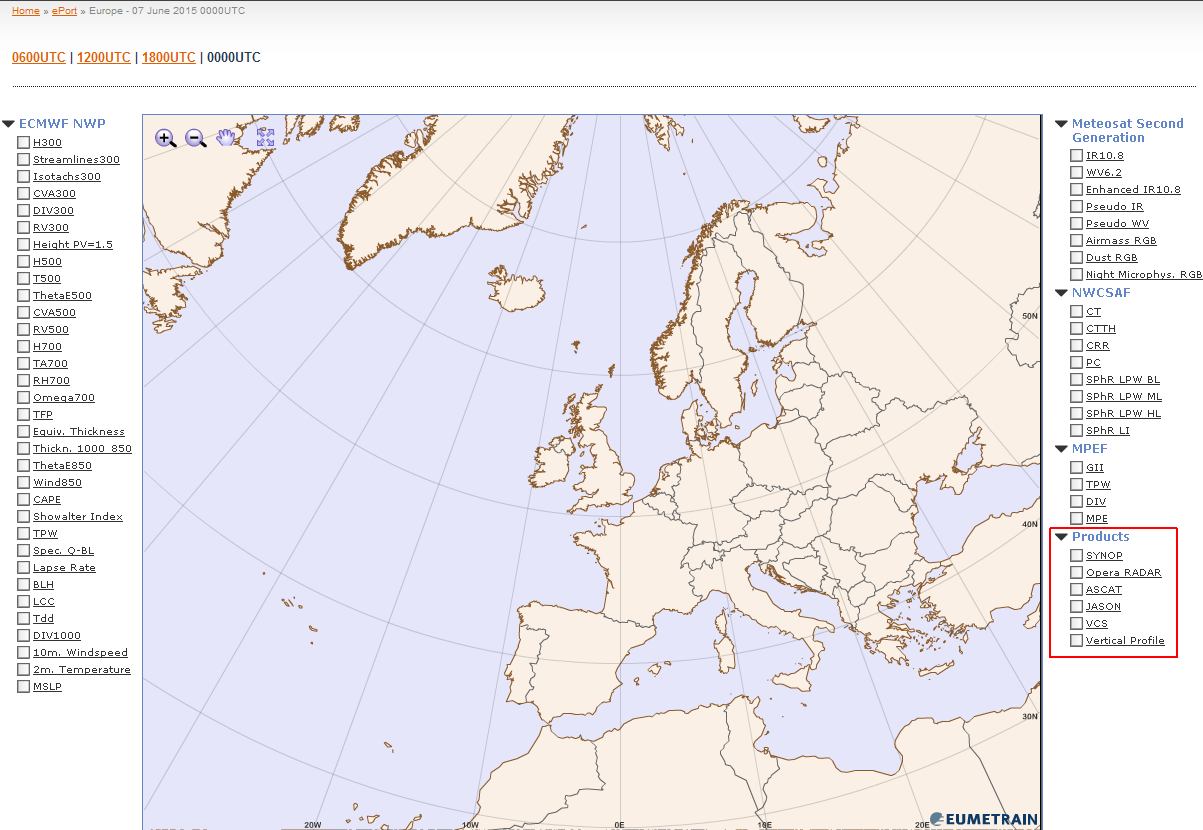1203x830 pixels.
Task: Open the ePort breadcrumb link
Action: 65,11
